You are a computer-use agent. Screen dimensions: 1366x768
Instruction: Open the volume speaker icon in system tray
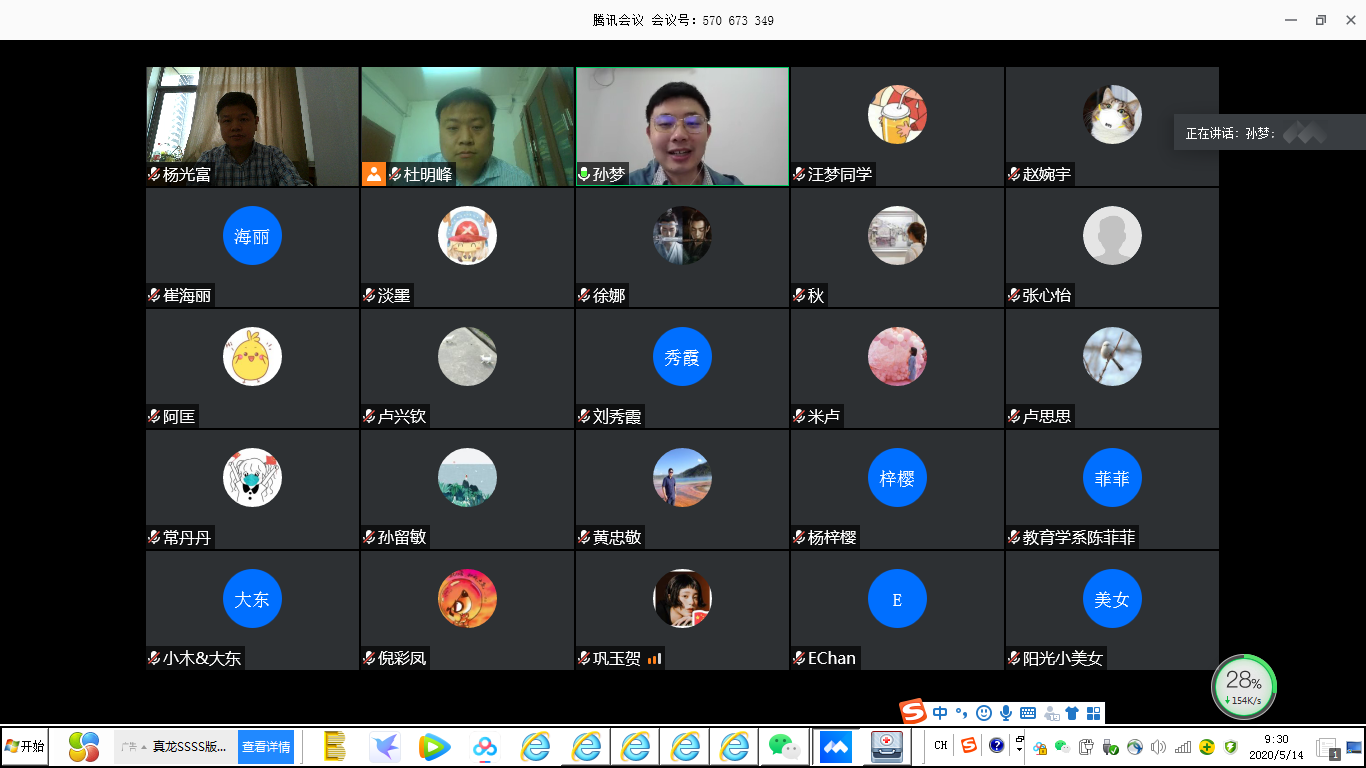[x=1158, y=746]
